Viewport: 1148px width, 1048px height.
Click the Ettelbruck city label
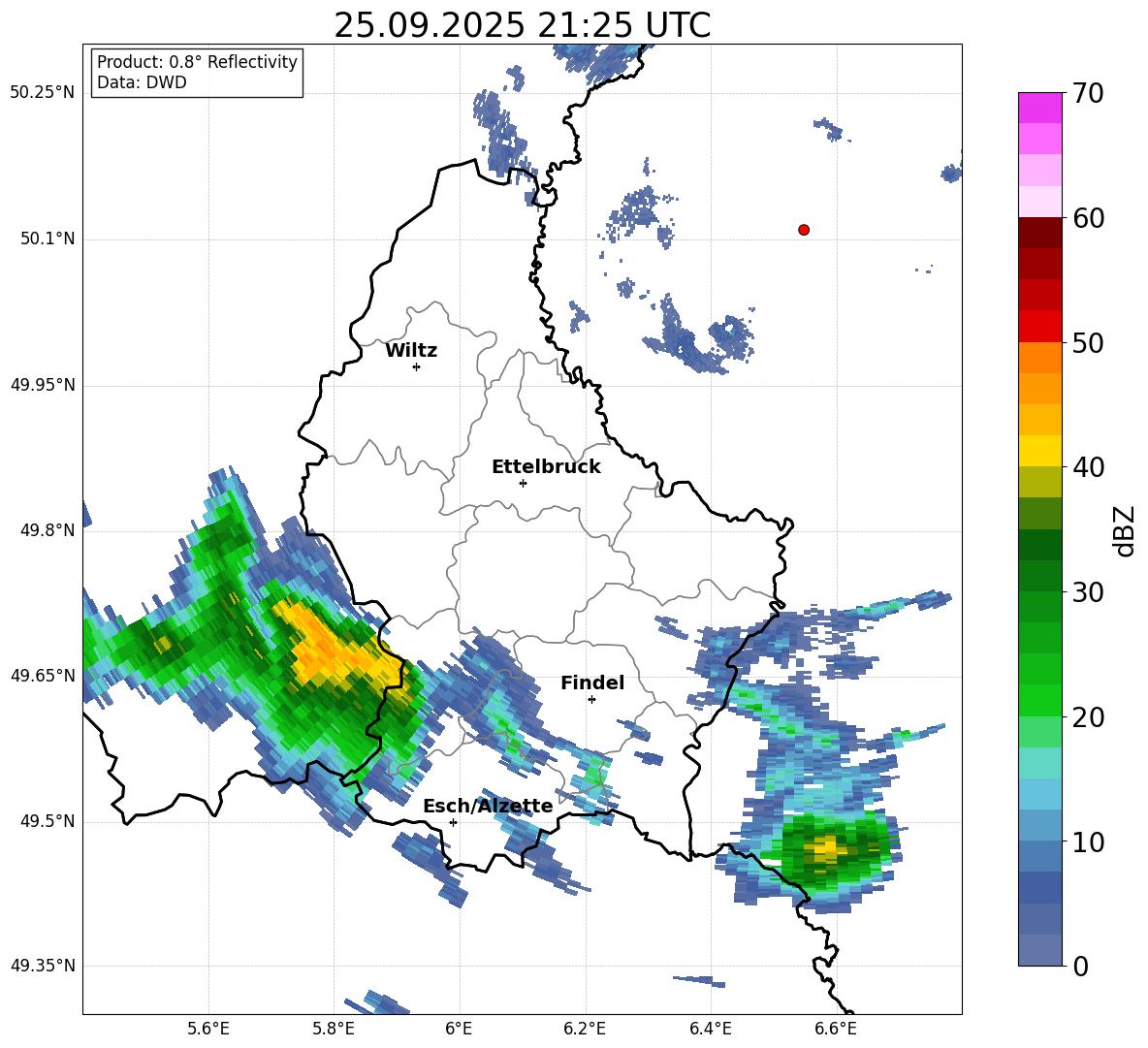point(546,467)
